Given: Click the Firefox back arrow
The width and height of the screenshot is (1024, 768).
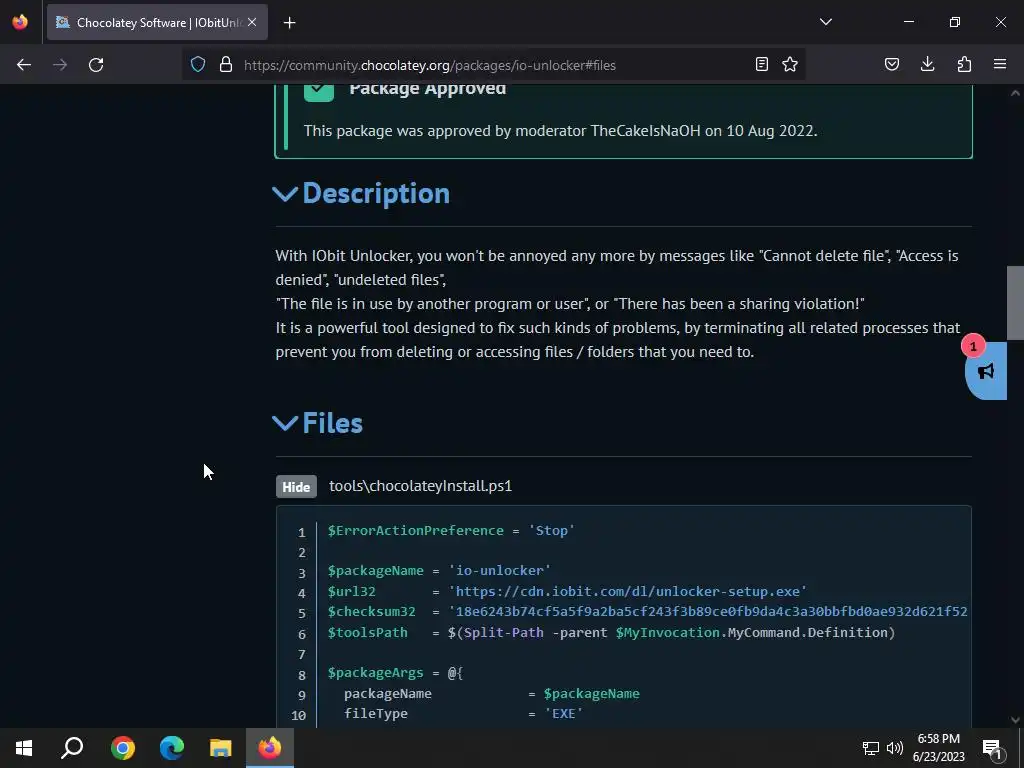Looking at the screenshot, I should [24, 65].
